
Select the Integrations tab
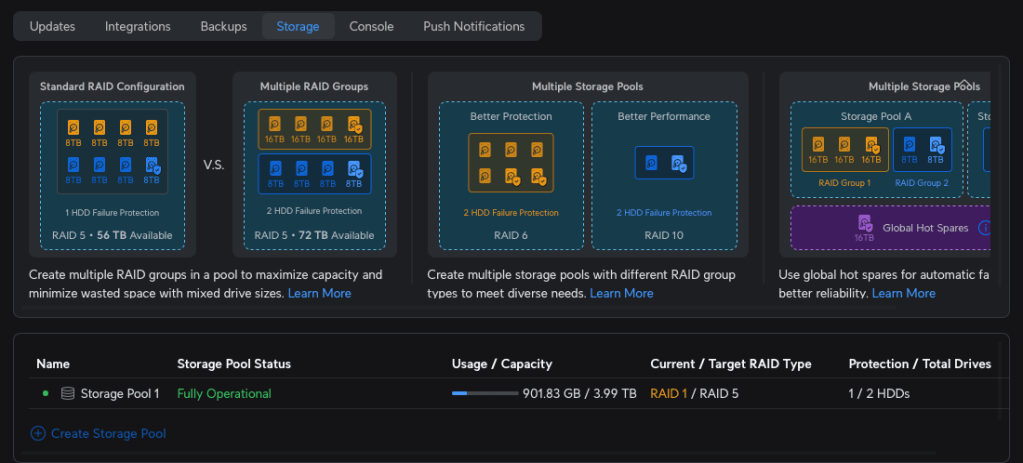tap(138, 27)
